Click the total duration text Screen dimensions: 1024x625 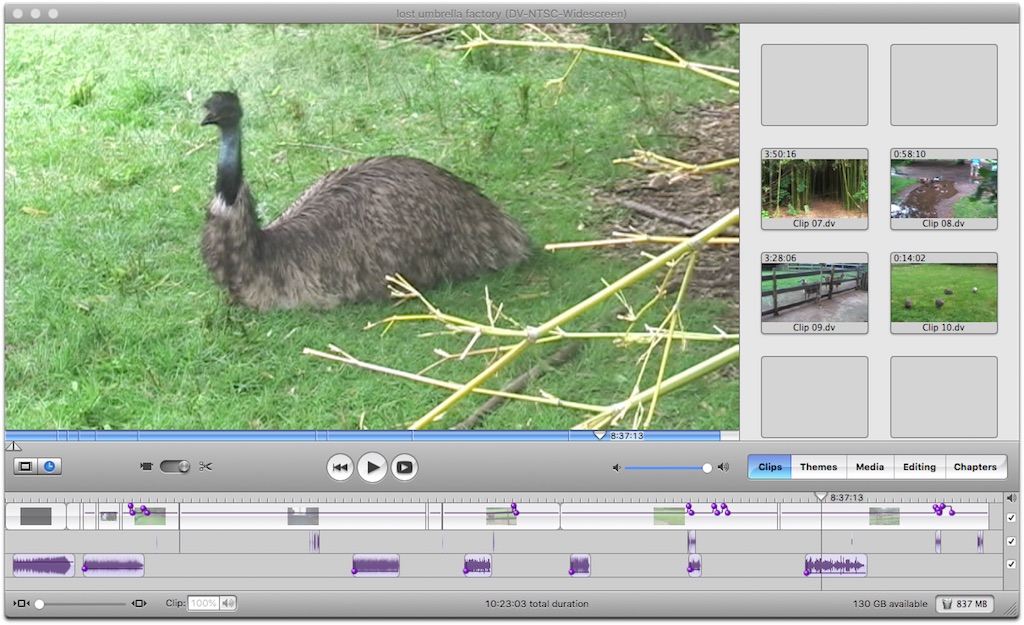[537, 604]
